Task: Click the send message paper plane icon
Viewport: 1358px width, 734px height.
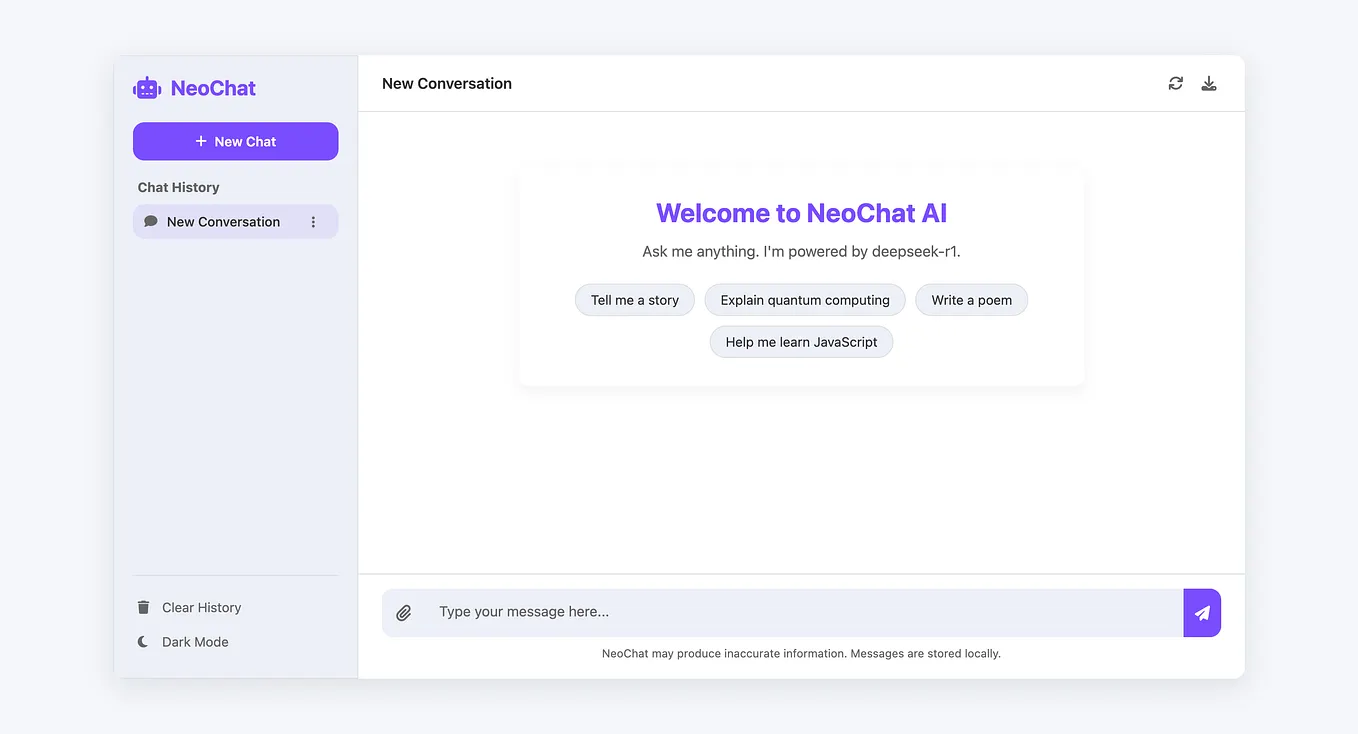Action: click(x=1202, y=612)
